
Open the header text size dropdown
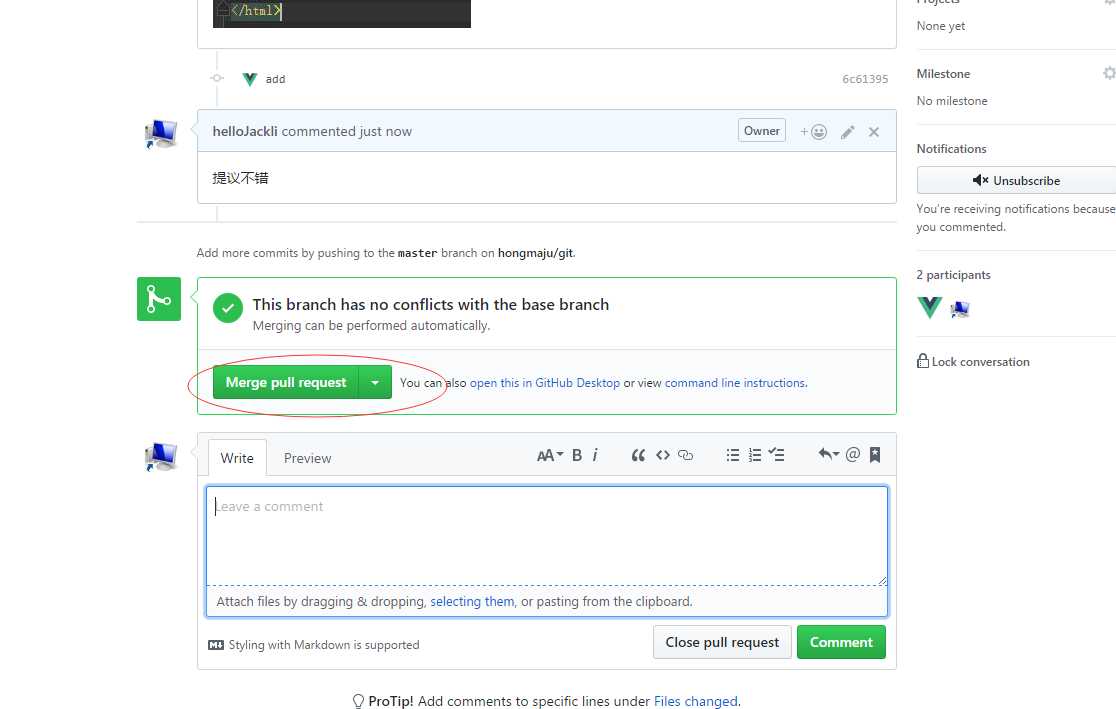550,455
